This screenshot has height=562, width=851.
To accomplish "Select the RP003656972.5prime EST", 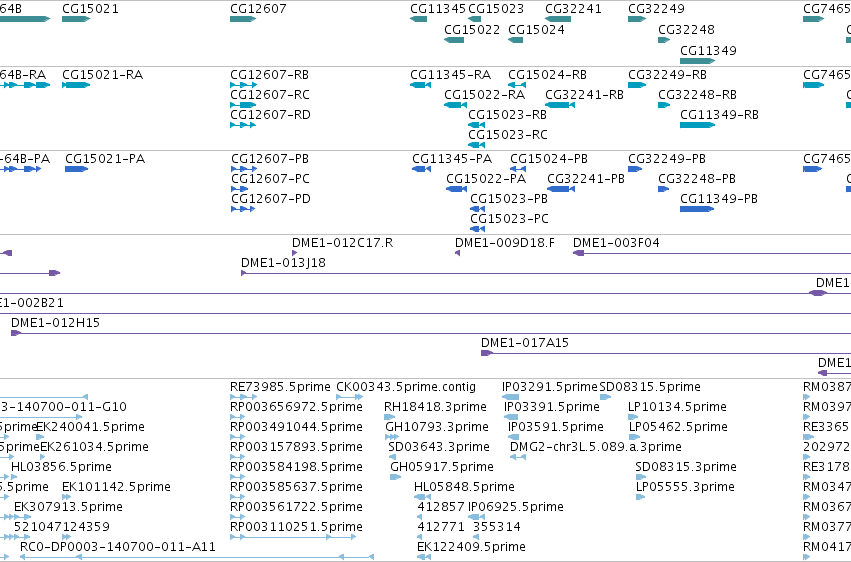I will [238, 417].
